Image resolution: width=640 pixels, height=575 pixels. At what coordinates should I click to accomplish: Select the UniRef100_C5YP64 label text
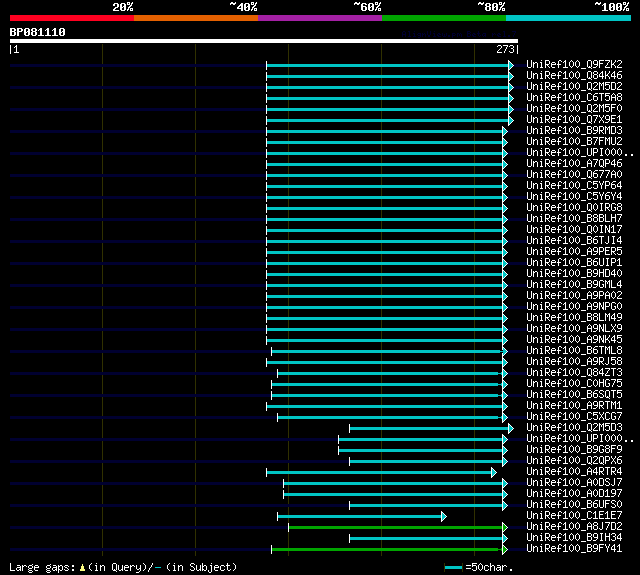click(574, 186)
